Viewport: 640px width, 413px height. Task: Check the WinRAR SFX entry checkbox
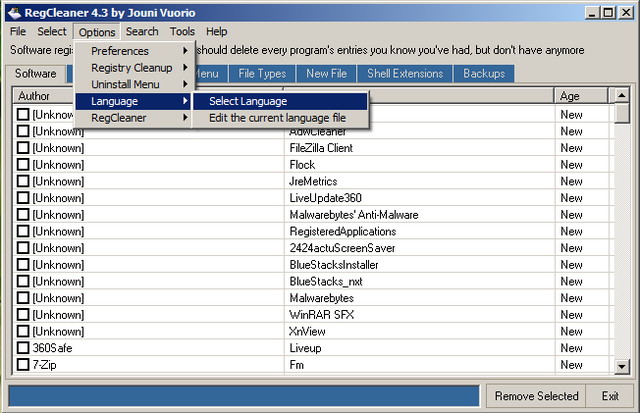point(23,315)
